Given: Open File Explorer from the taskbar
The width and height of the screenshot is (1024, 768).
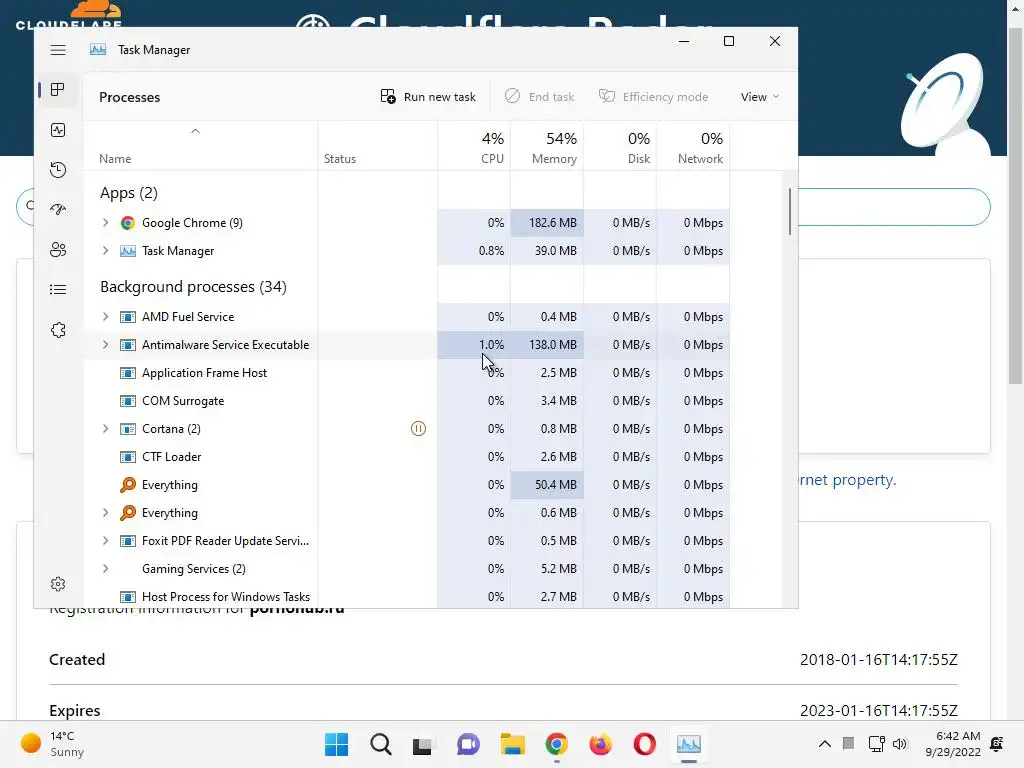Looking at the screenshot, I should 513,744.
